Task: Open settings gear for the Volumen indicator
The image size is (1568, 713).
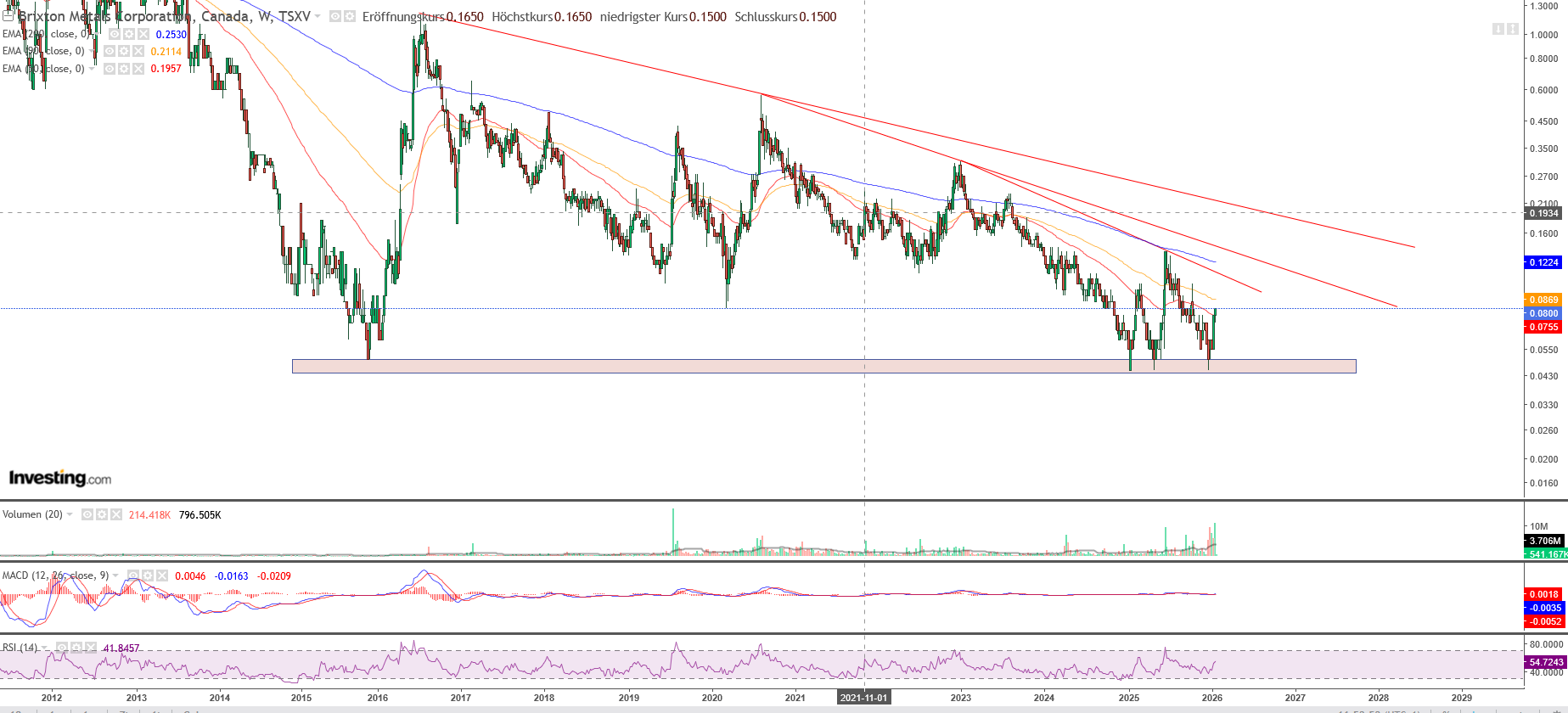Action: pos(102,514)
